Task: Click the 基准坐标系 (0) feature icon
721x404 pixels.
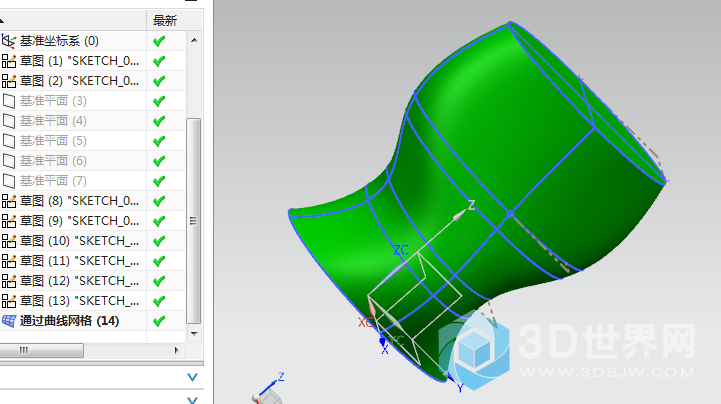Action: coord(9,41)
